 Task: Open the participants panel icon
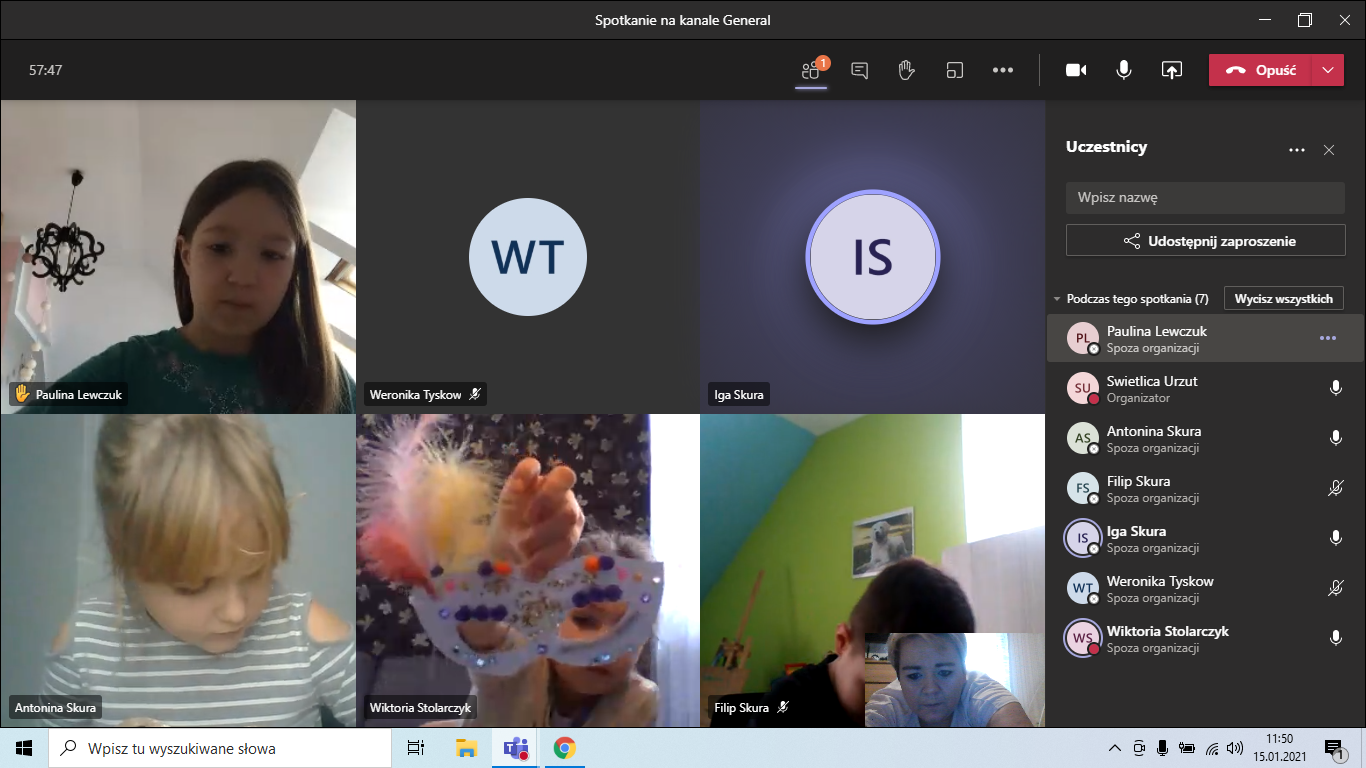[811, 70]
